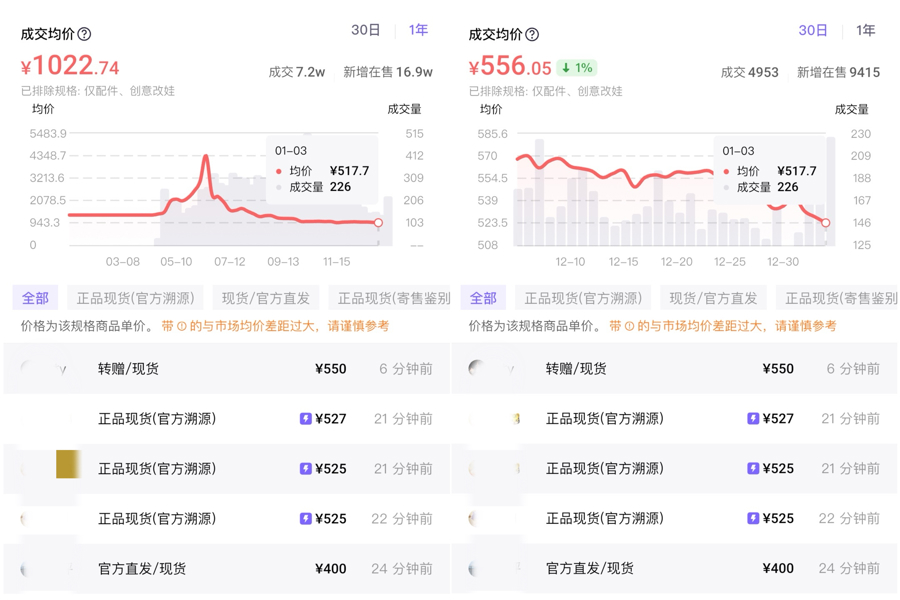Click seller avatar on right panel's 官方直发/现货 row
900x600 pixels.
pyautogui.click(x=477, y=569)
